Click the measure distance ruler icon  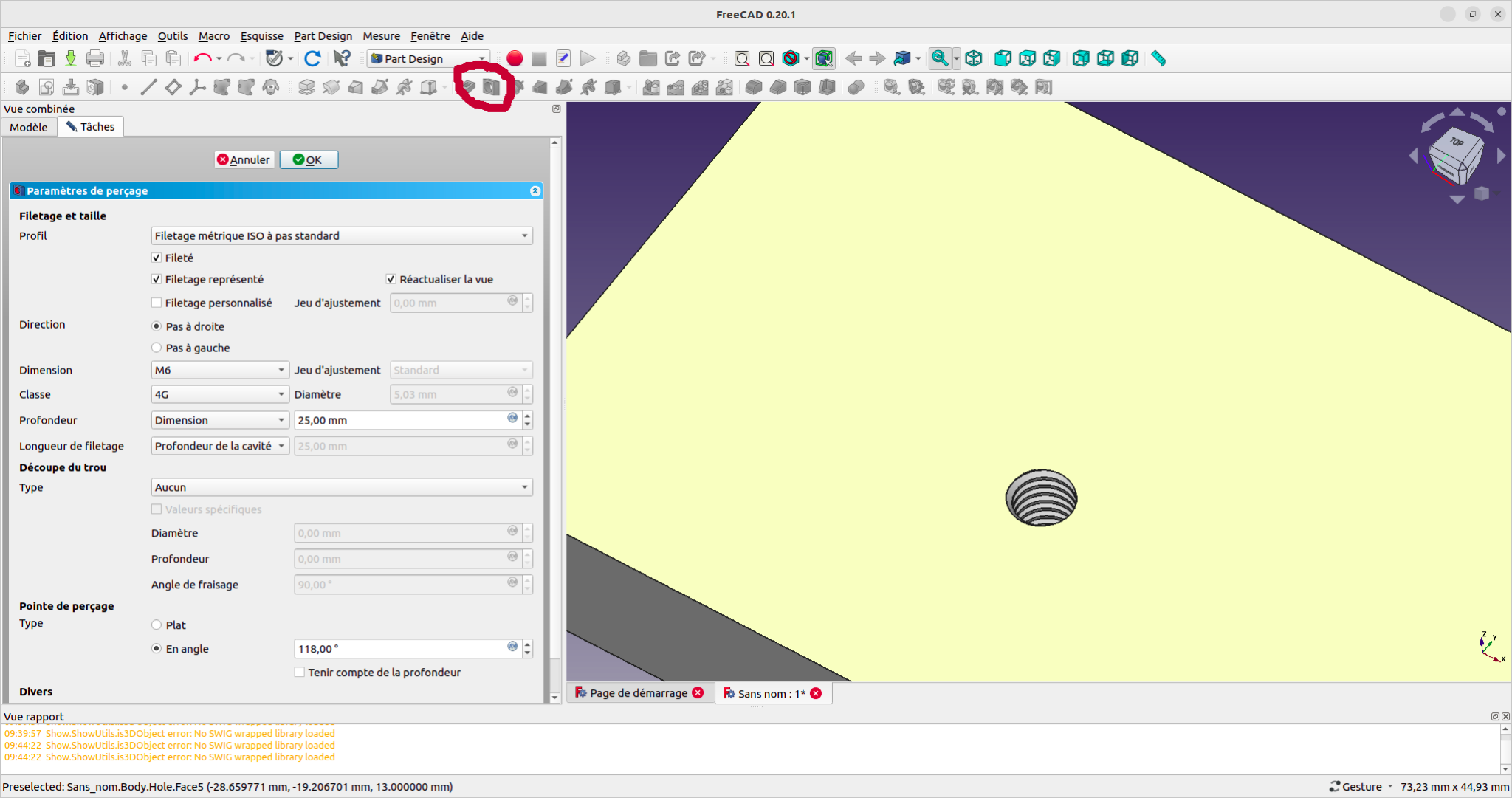[x=1158, y=58]
